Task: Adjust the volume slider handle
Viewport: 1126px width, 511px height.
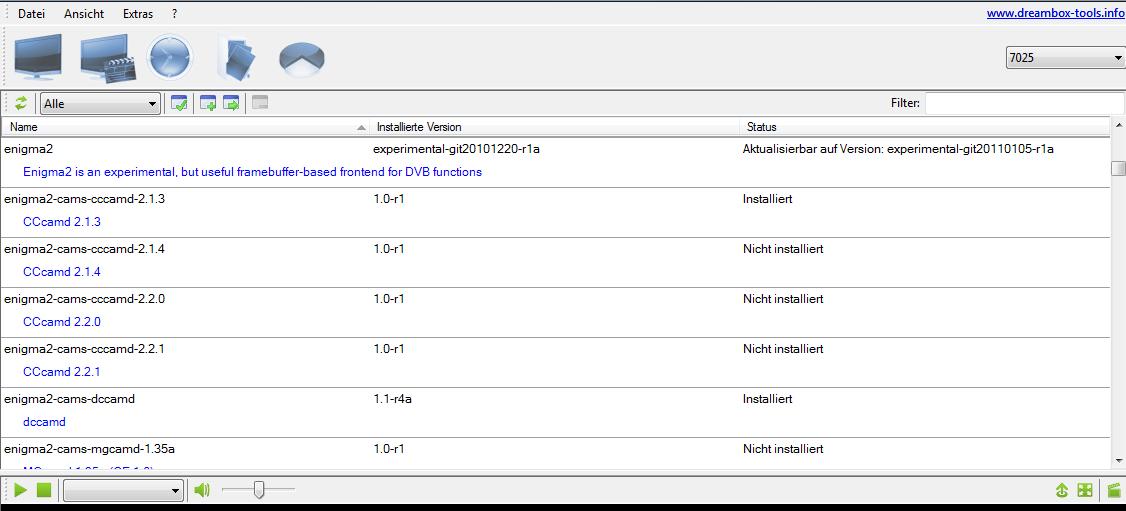Action: [259, 490]
